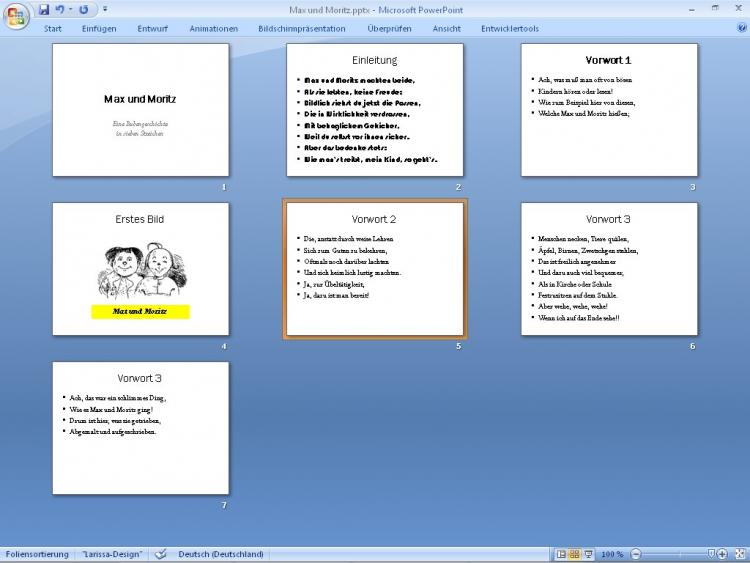Click the 100 % zoom level button
This screenshot has width=750, height=563.
pyautogui.click(x=612, y=554)
